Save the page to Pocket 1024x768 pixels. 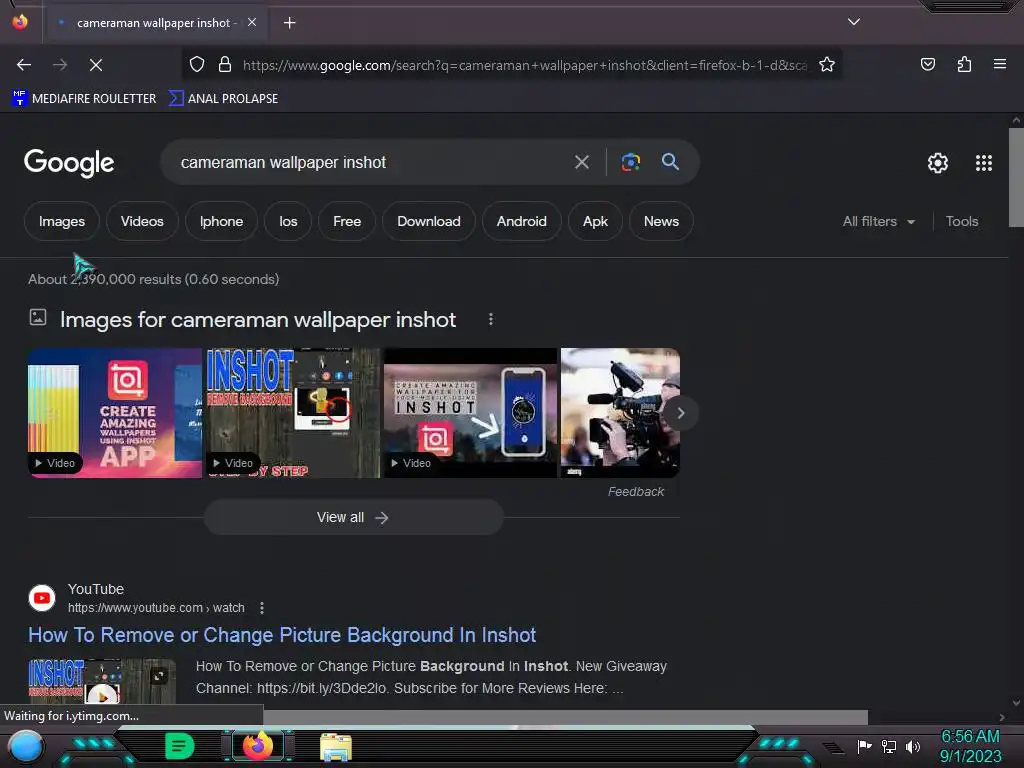927,64
